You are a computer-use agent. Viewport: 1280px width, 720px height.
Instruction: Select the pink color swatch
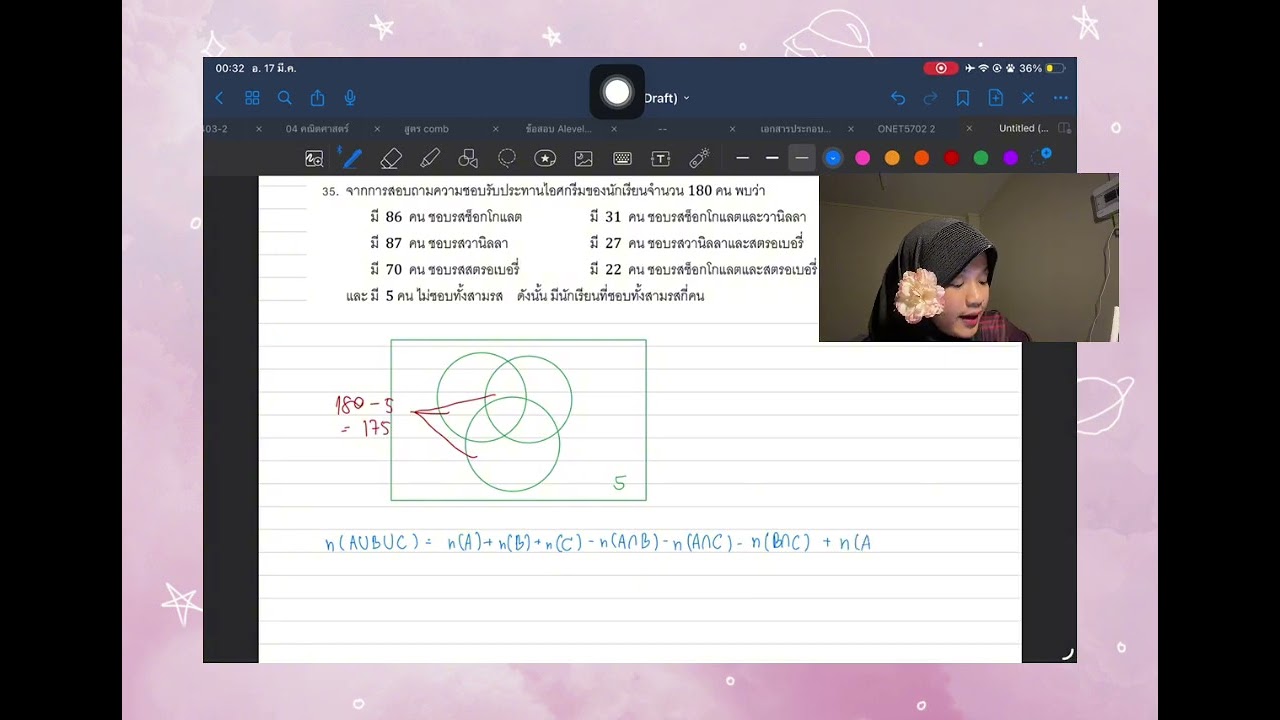tap(863, 158)
